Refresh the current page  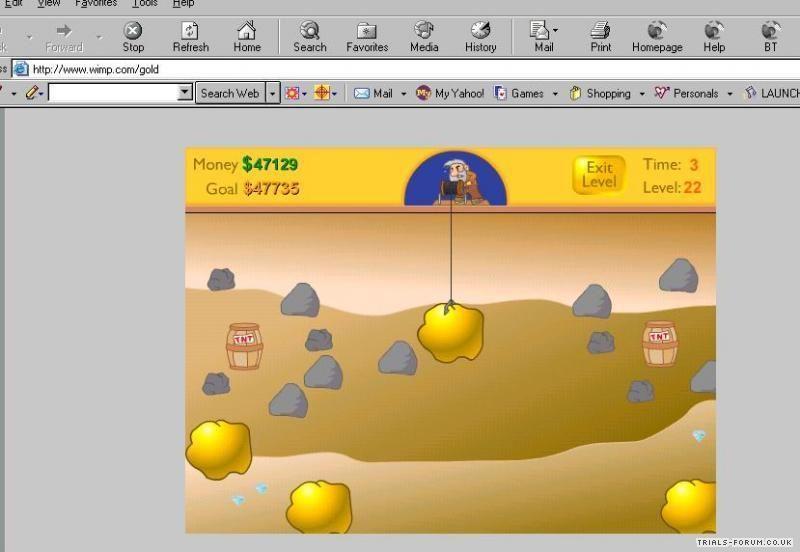[191, 37]
